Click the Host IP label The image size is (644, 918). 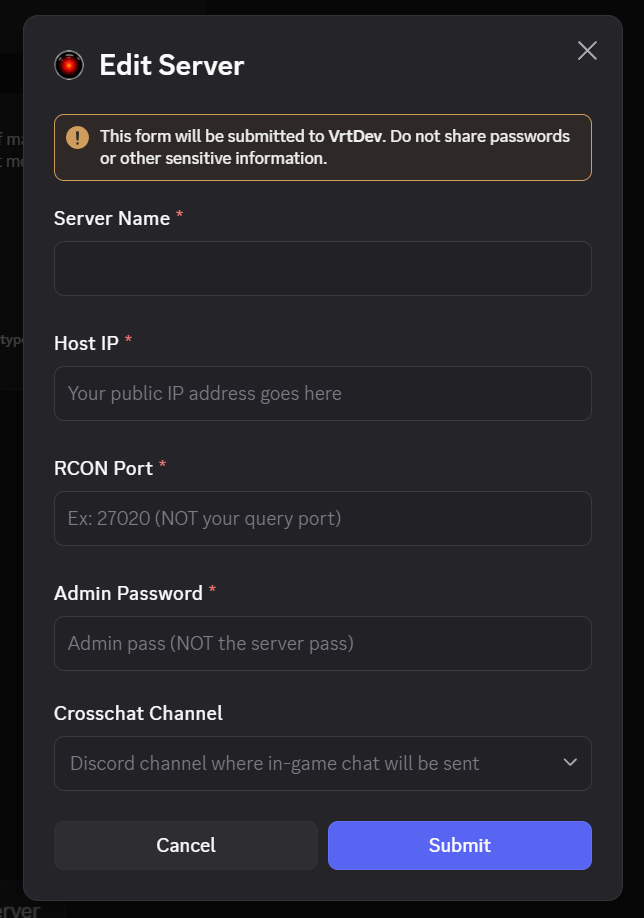(x=88, y=343)
